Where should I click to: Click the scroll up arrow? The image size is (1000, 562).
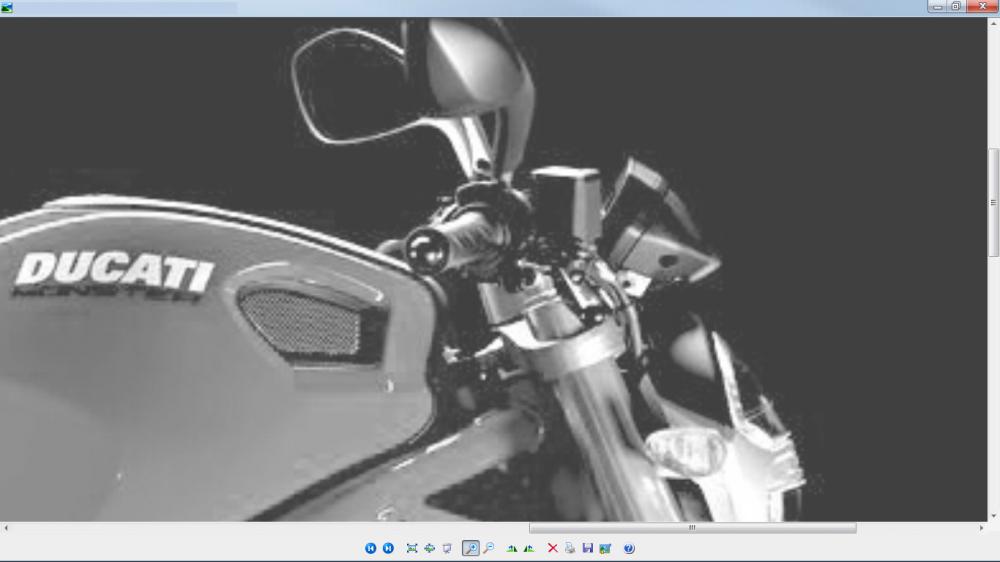(x=994, y=23)
